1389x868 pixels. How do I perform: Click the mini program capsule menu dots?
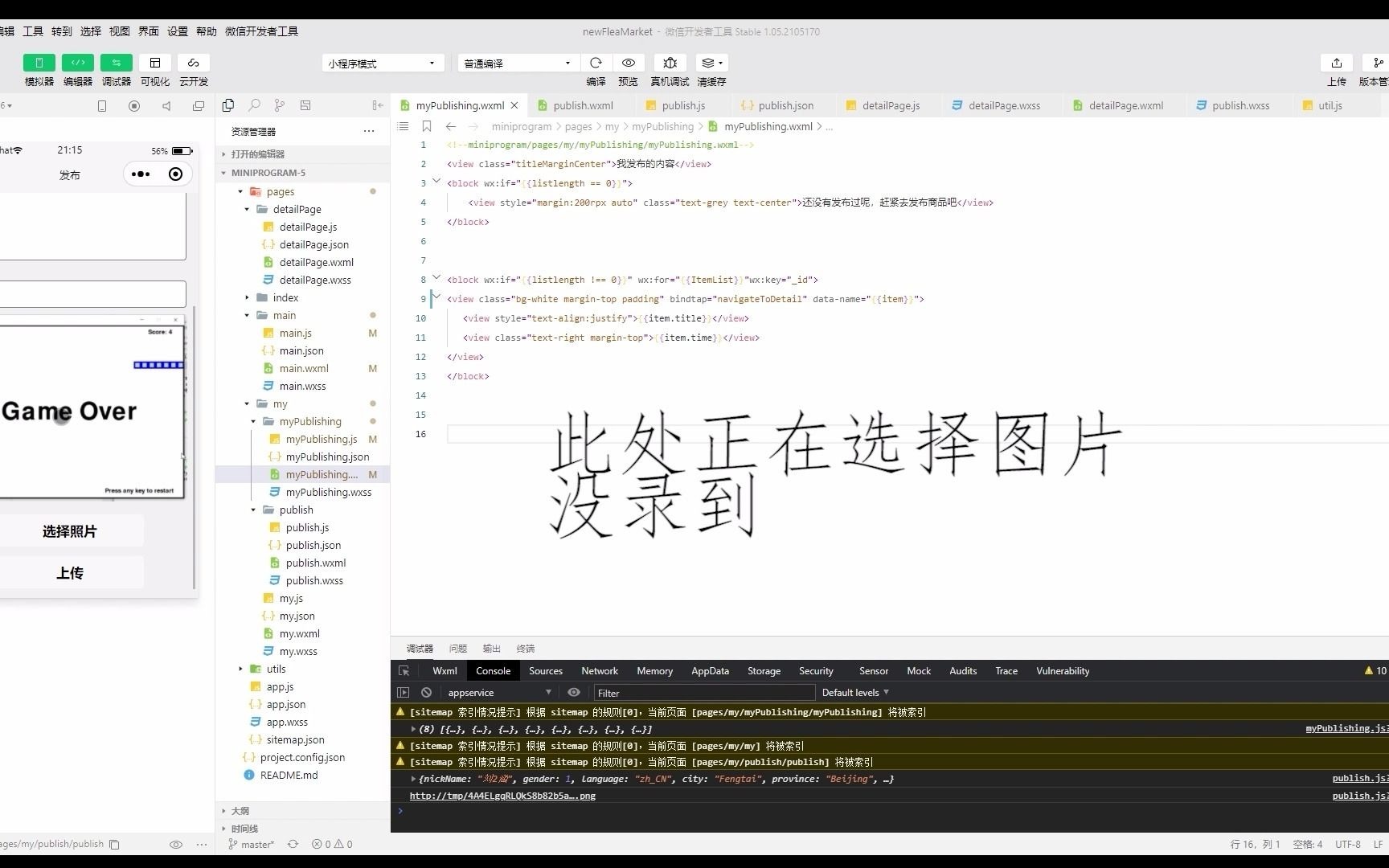coord(141,174)
